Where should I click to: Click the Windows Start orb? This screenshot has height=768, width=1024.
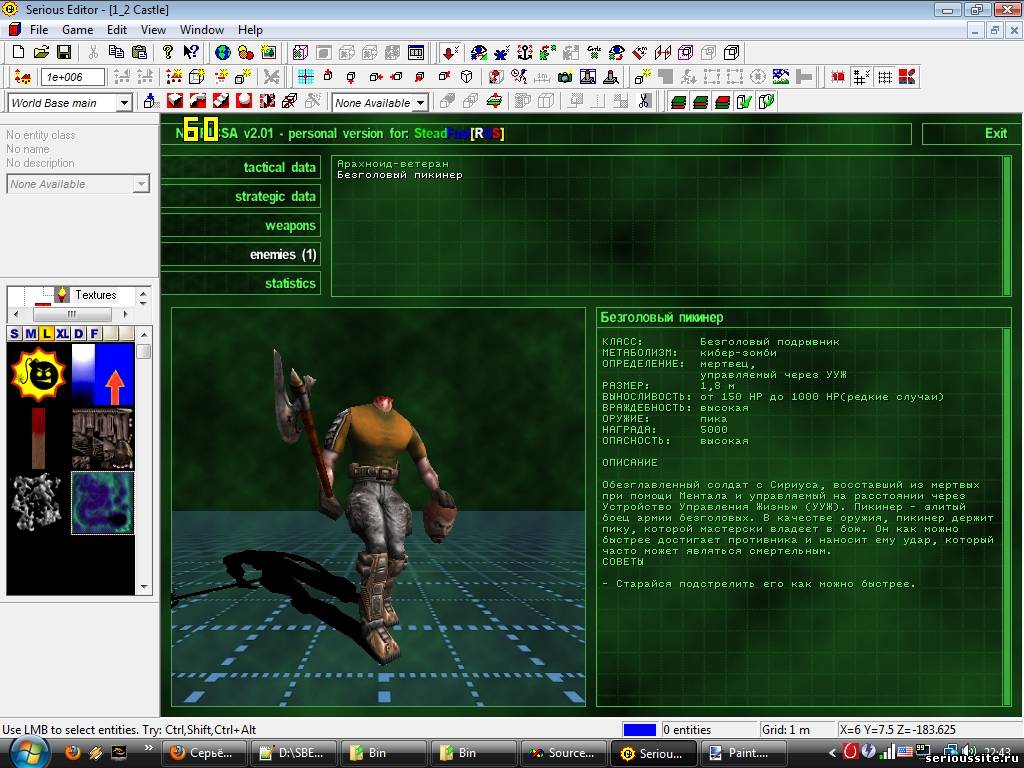pyautogui.click(x=27, y=752)
